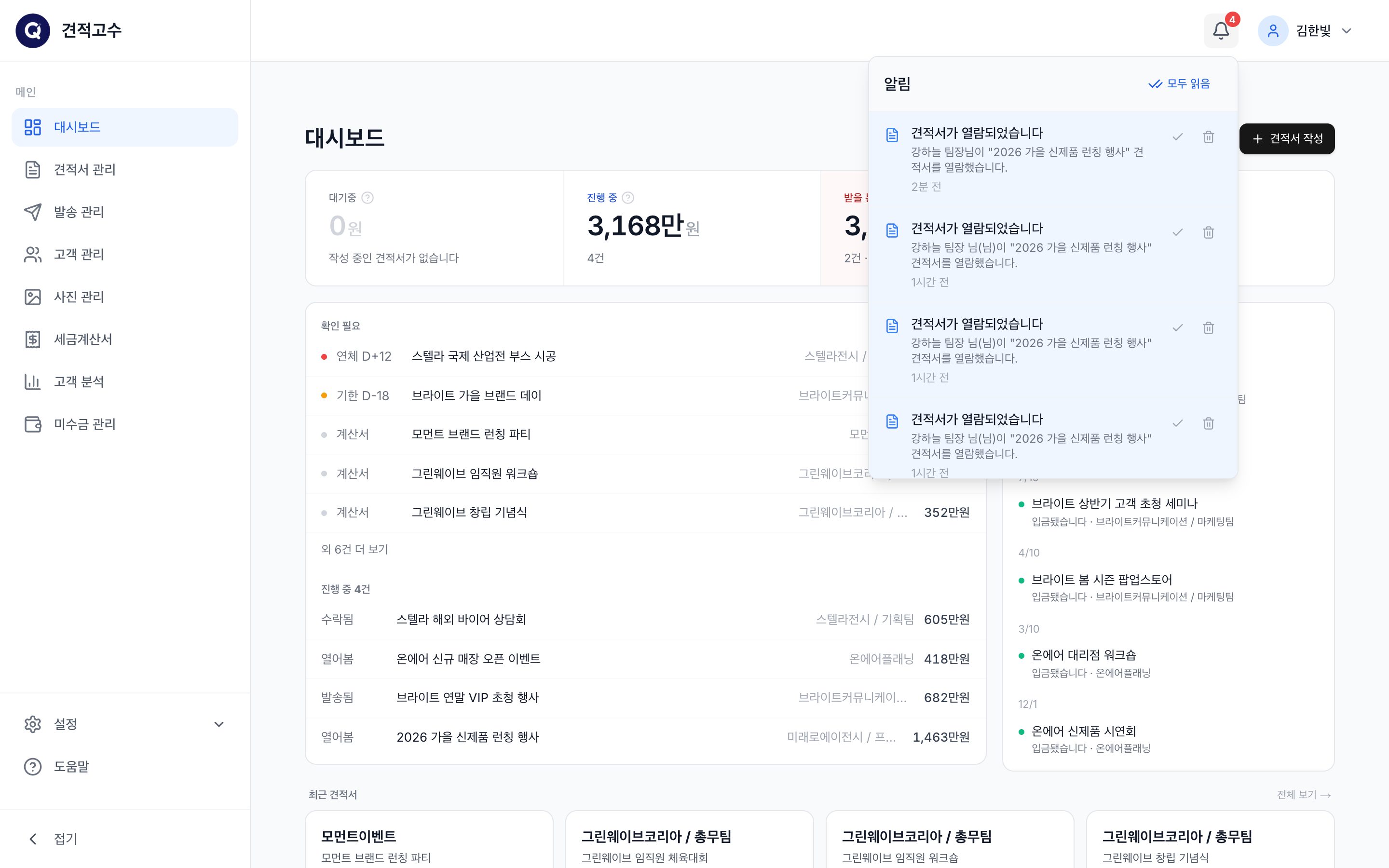Viewport: 1389px width, 868px height.
Task: Open the 김한빛 account dropdown chevron
Action: tap(1346, 30)
